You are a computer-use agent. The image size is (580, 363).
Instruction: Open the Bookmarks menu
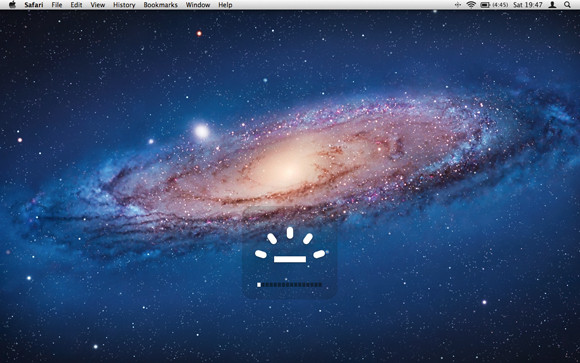point(161,5)
